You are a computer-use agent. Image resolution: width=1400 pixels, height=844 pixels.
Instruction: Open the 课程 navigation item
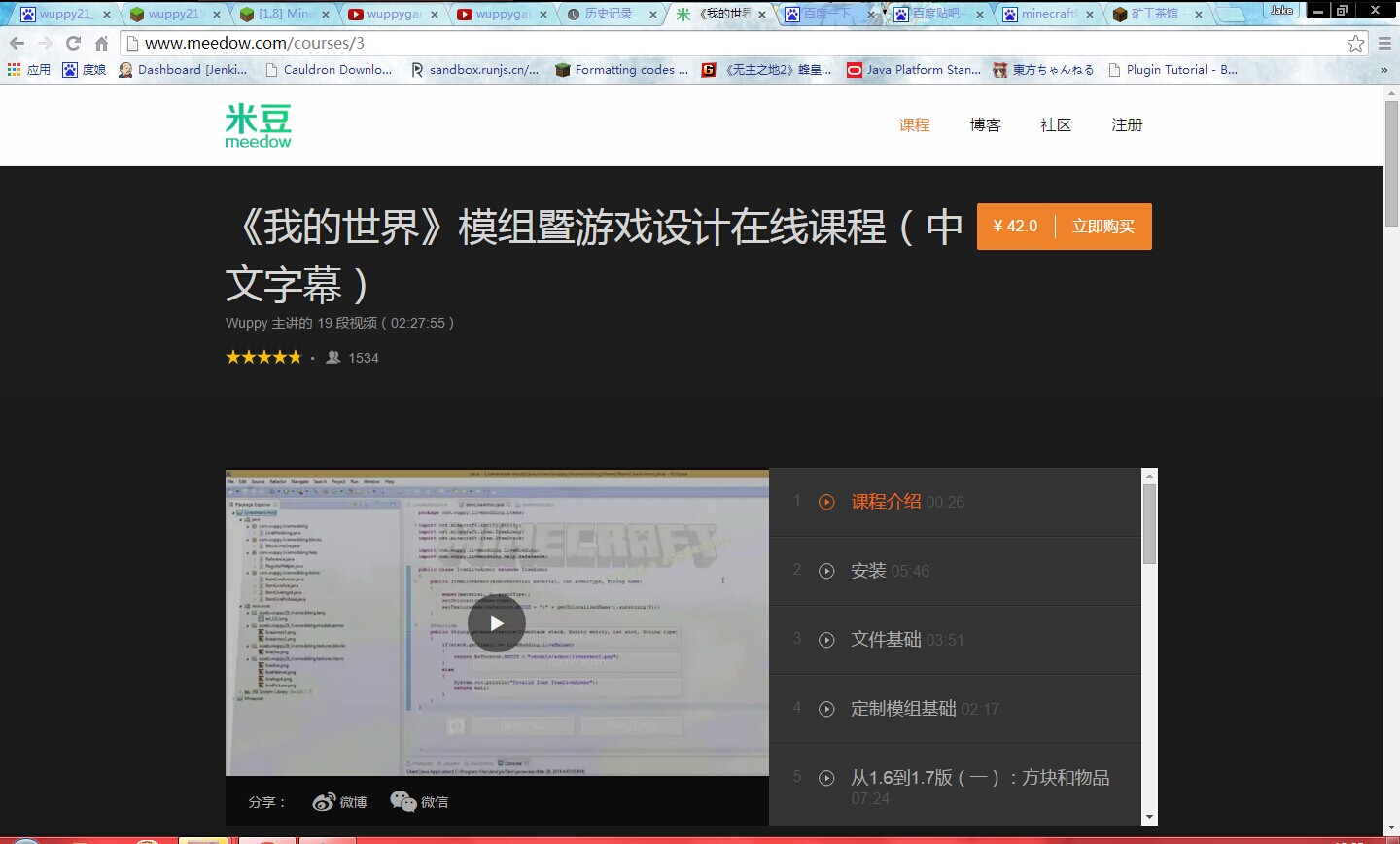pos(914,125)
